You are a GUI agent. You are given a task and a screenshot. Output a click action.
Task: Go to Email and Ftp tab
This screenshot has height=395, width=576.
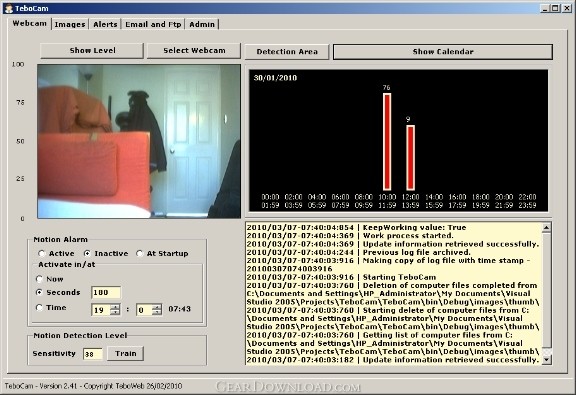click(153, 24)
